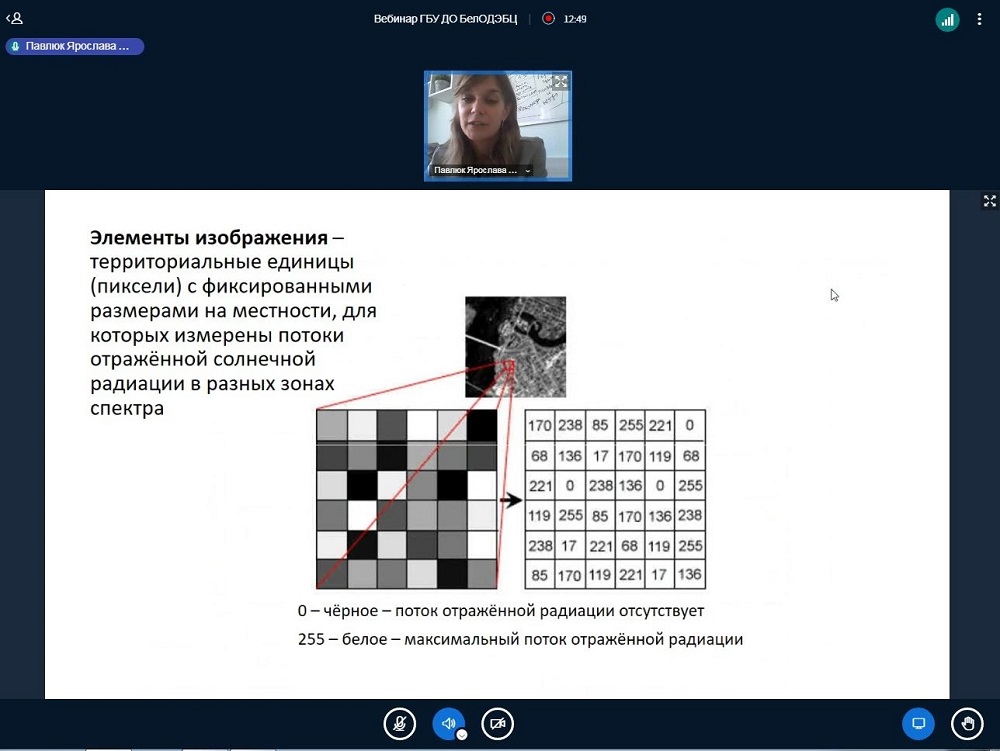Open the audio device dropdown chevron
Screen dimensions: 1000x751
coord(462,735)
